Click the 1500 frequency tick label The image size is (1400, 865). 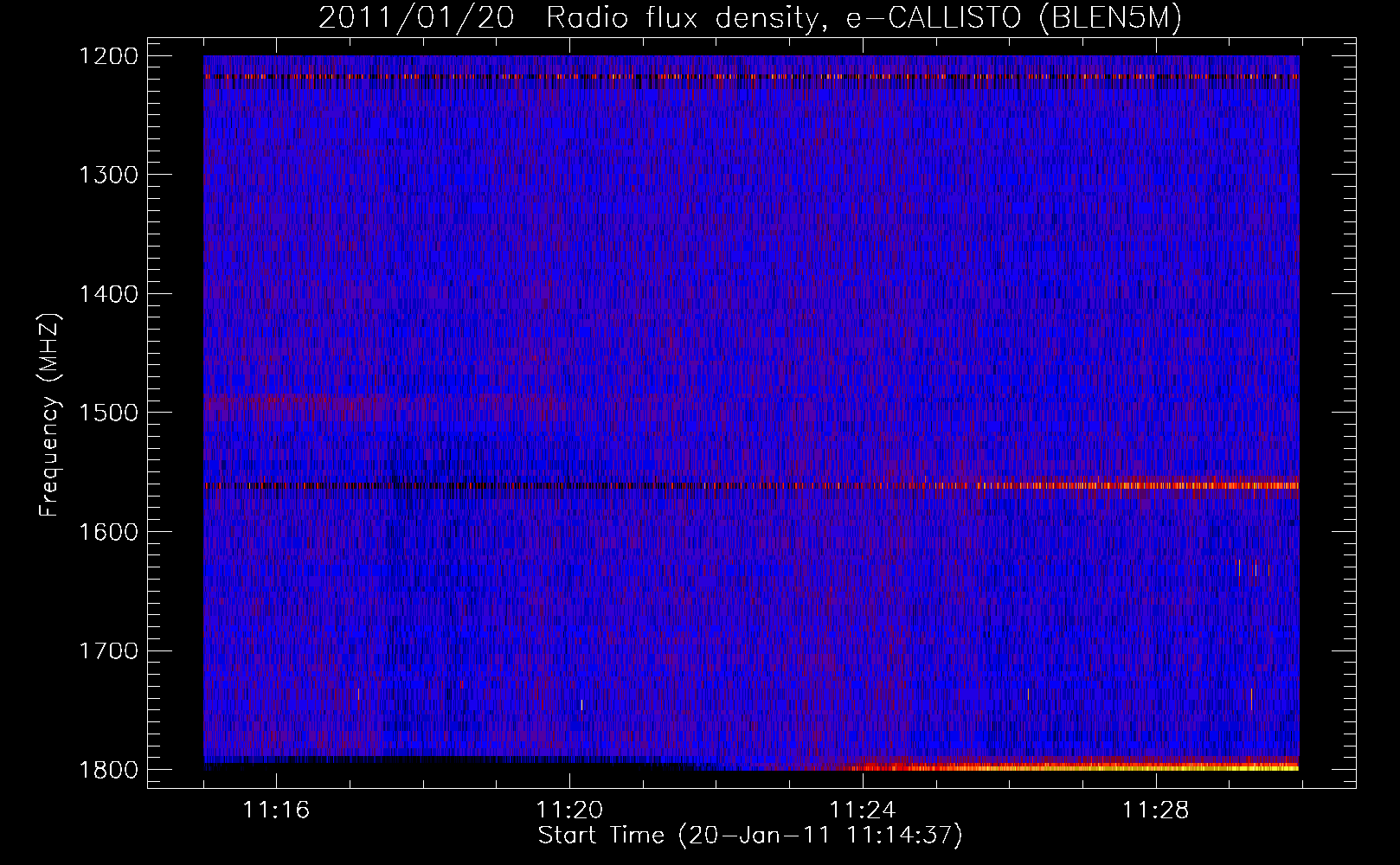click(108, 413)
